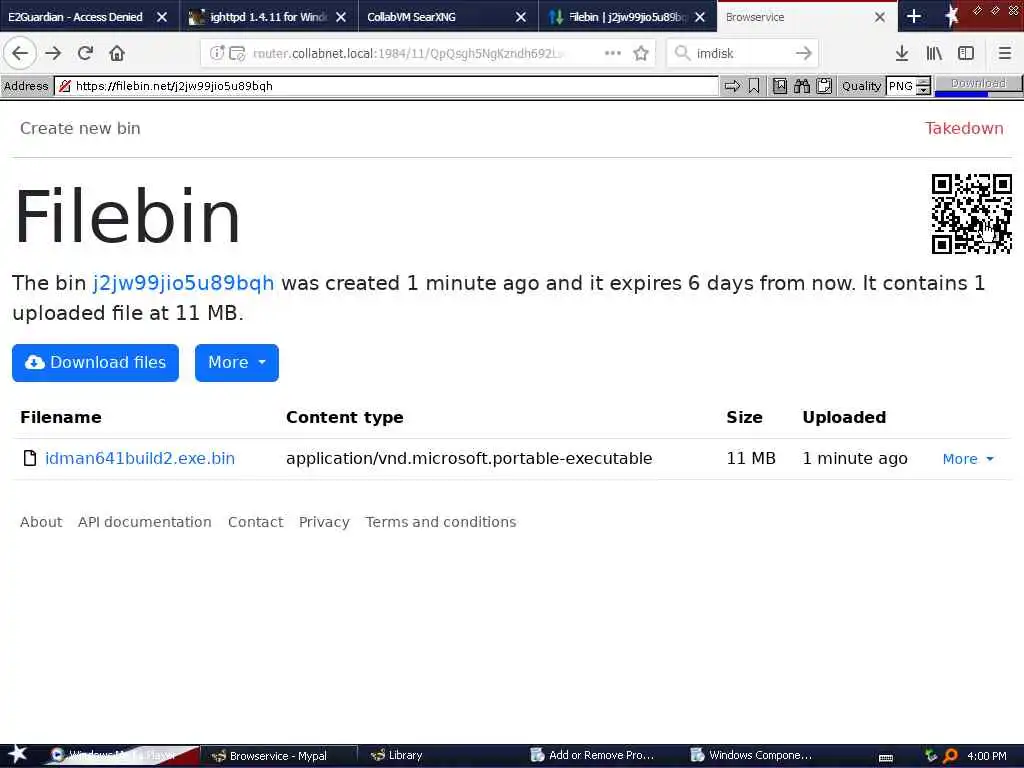
Task: Switch to lighttpd 1.4.11 tab
Action: [266, 17]
